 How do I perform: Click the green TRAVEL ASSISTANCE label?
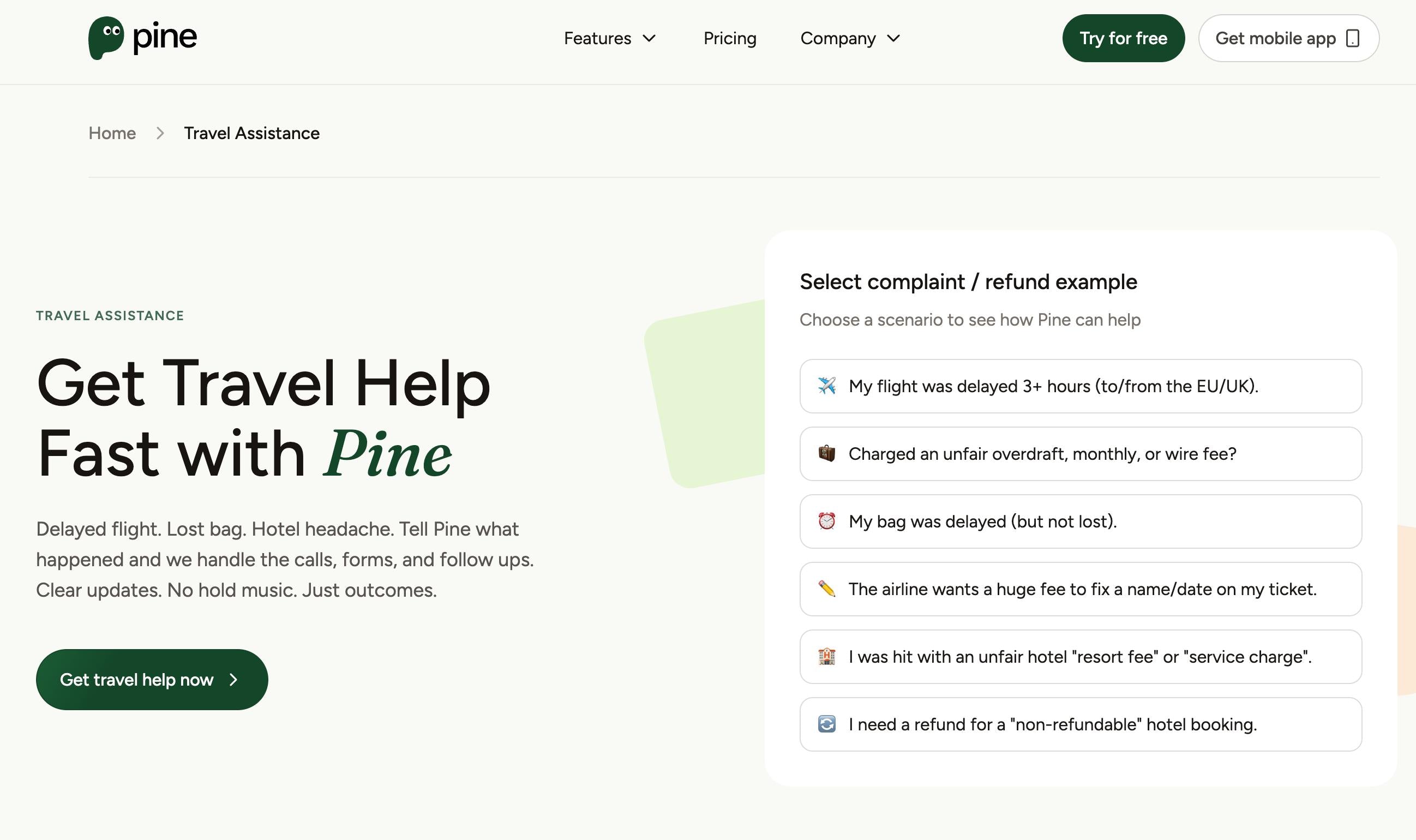[x=110, y=316]
